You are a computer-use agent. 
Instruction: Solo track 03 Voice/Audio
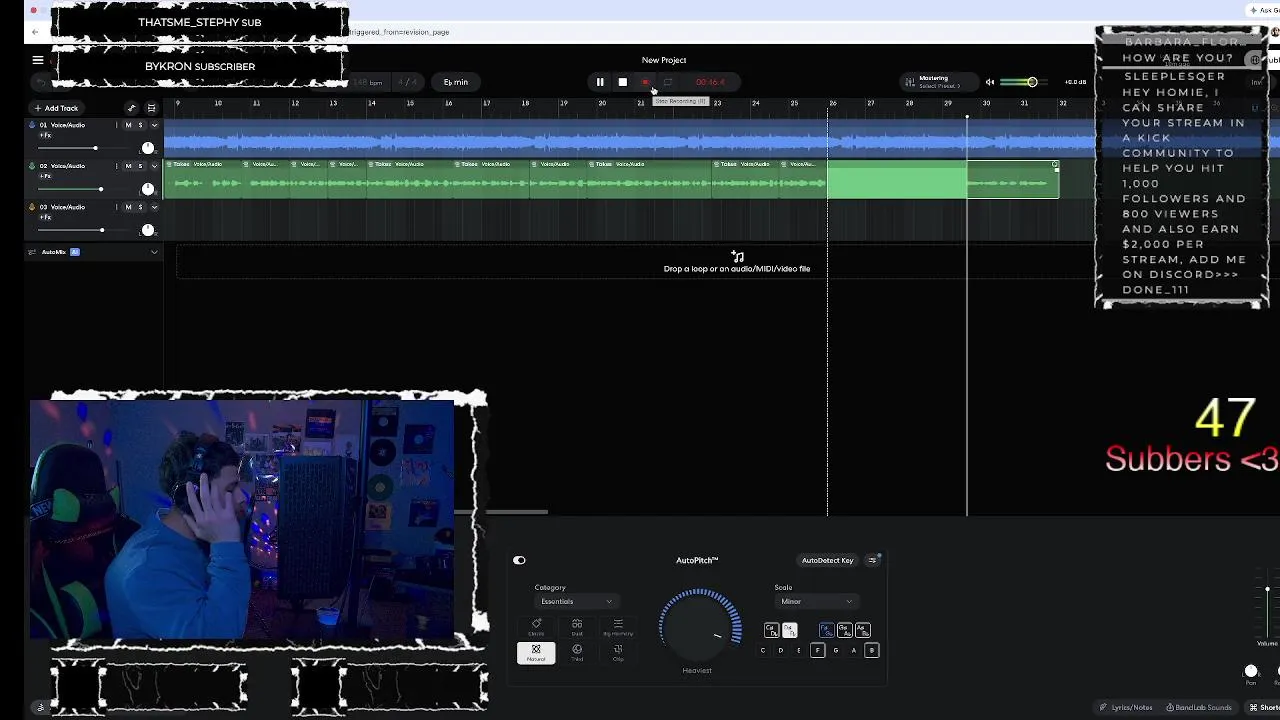point(140,207)
